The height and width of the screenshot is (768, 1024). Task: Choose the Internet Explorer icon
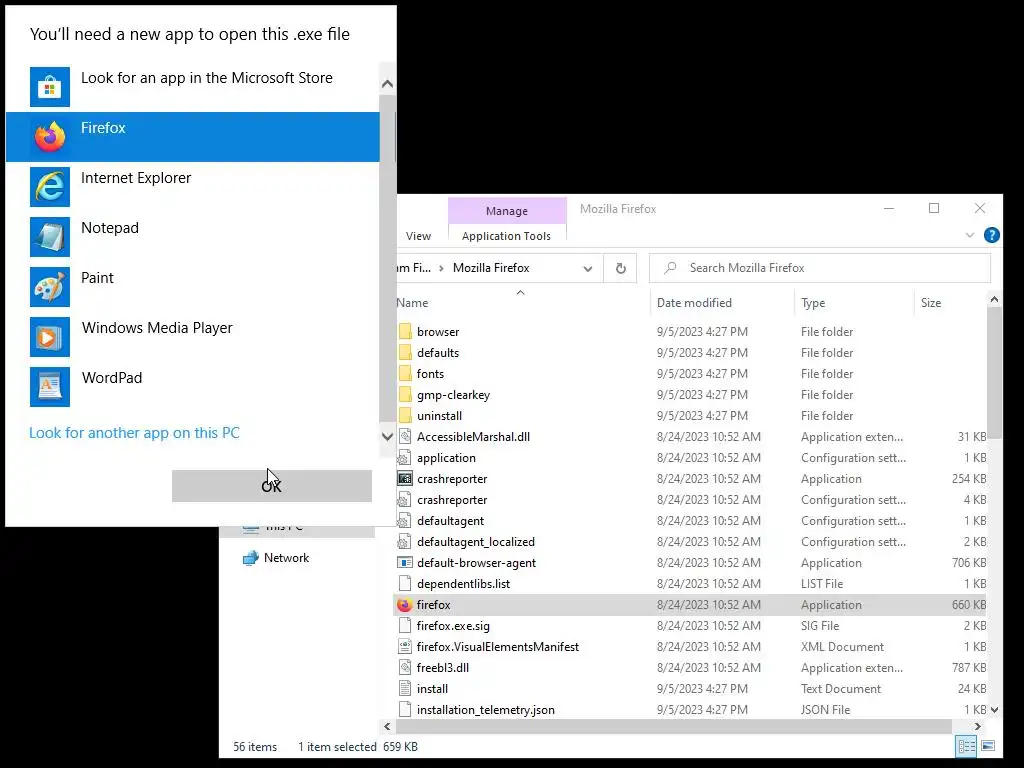[50, 186]
